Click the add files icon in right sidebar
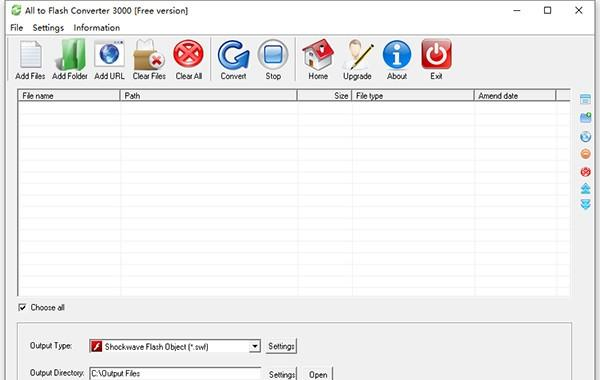The image size is (600, 380). [585, 99]
